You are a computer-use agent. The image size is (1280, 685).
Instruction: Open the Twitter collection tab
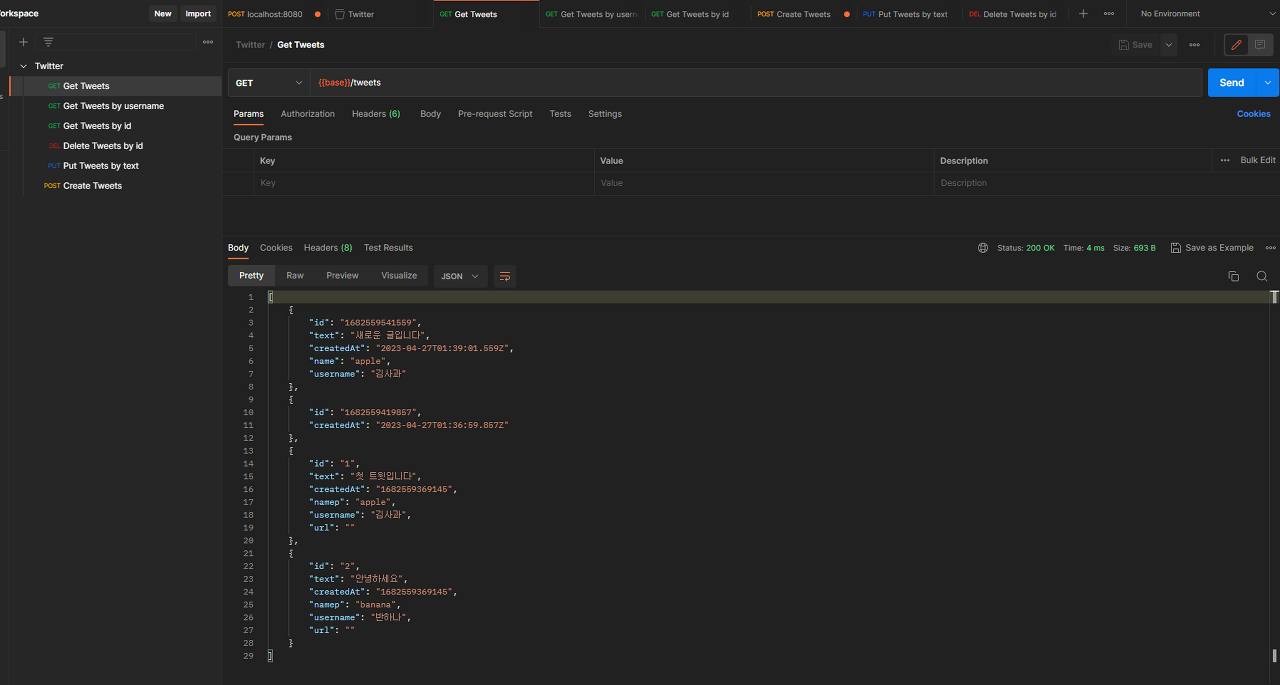(x=380, y=14)
